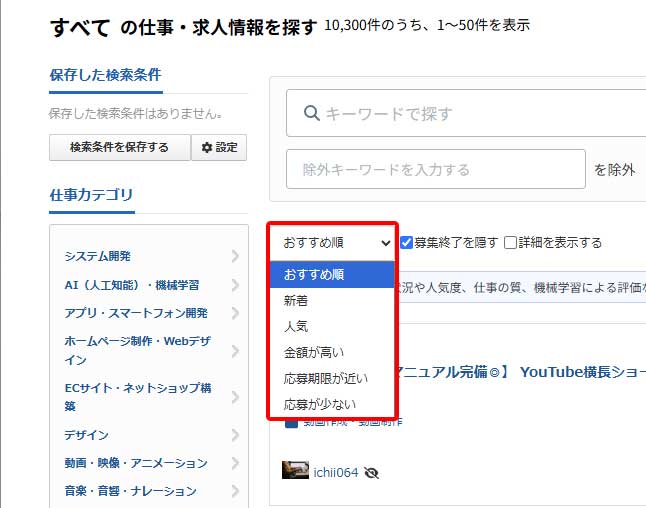646x508 pixels.
Task: Expand デザイン category chevron arrow
Action: coord(235,435)
